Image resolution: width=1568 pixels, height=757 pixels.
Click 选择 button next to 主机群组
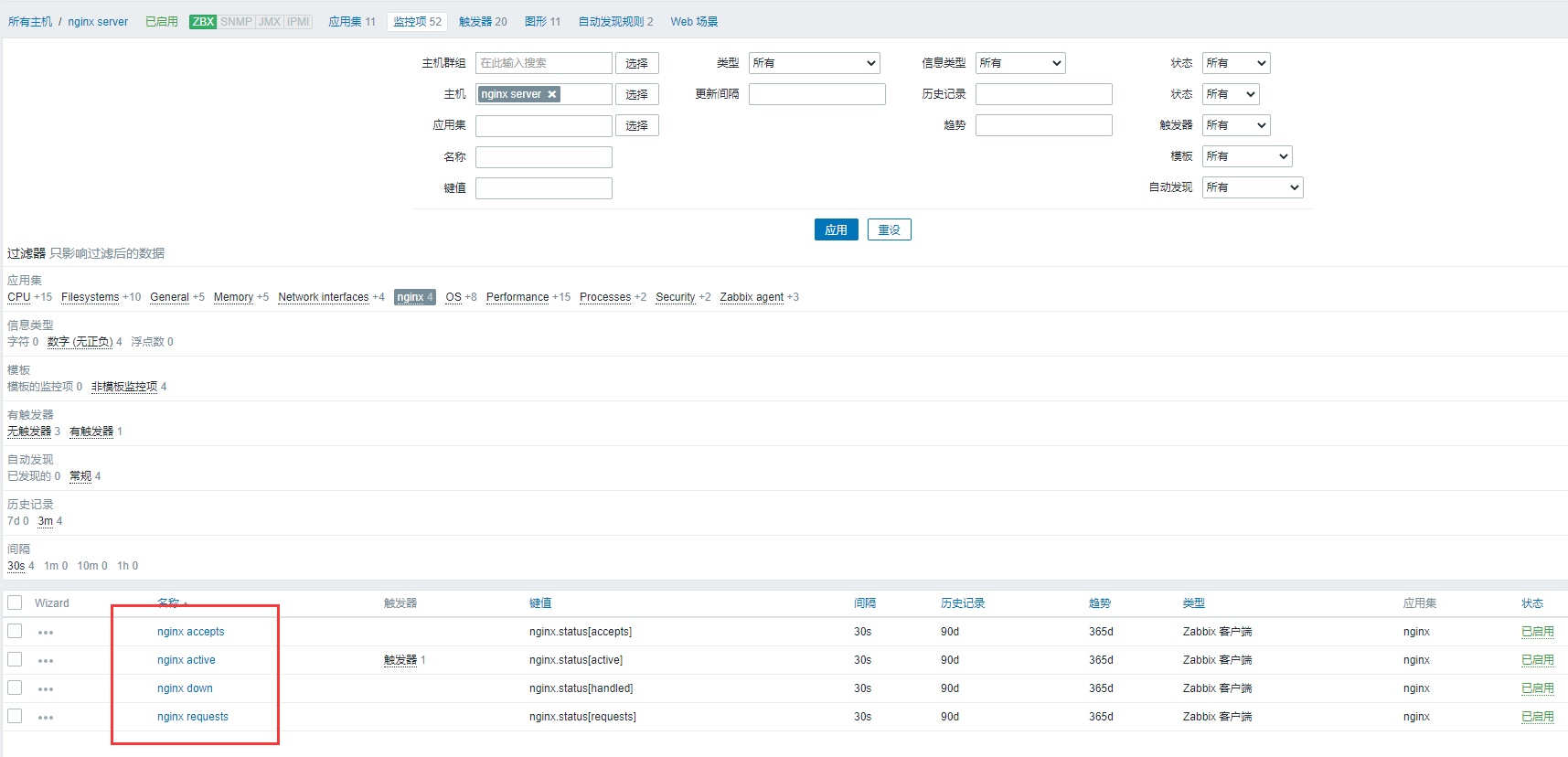point(637,63)
